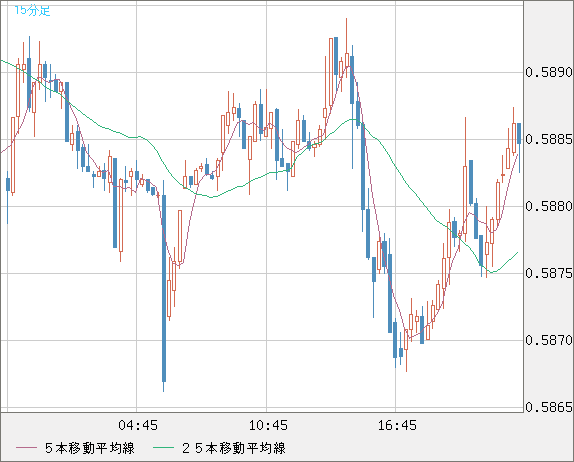Click the 04:45 time axis label
The height and width of the screenshot is (462, 574).
[x=138, y=425]
